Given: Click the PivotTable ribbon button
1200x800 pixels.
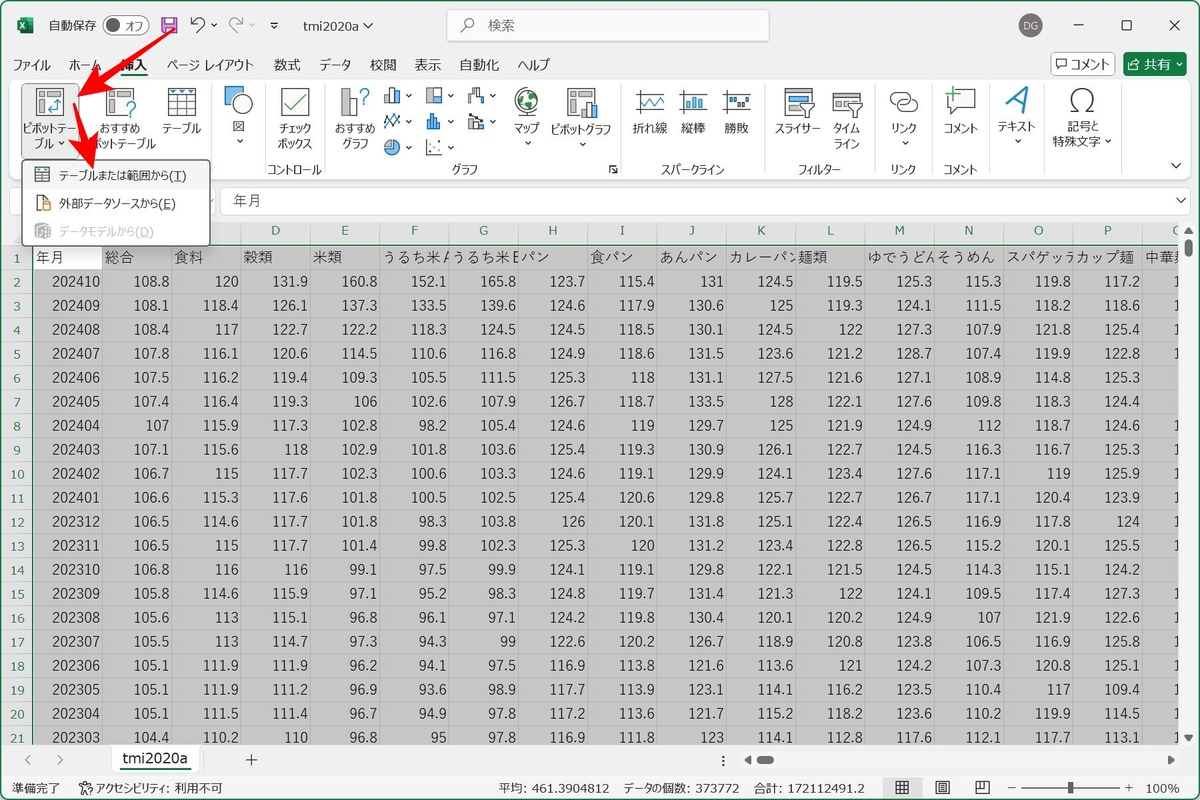Looking at the screenshot, I should tap(49, 118).
